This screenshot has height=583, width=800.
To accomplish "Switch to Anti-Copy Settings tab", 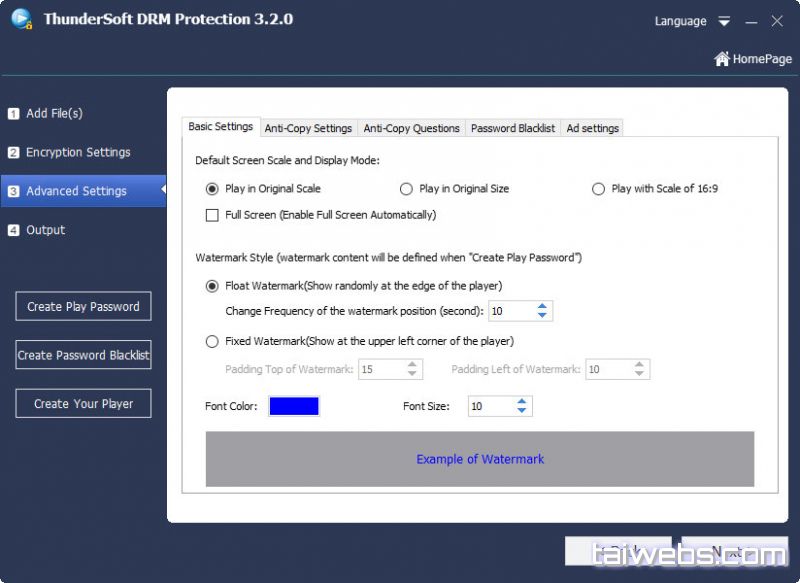I will pyautogui.click(x=308, y=128).
